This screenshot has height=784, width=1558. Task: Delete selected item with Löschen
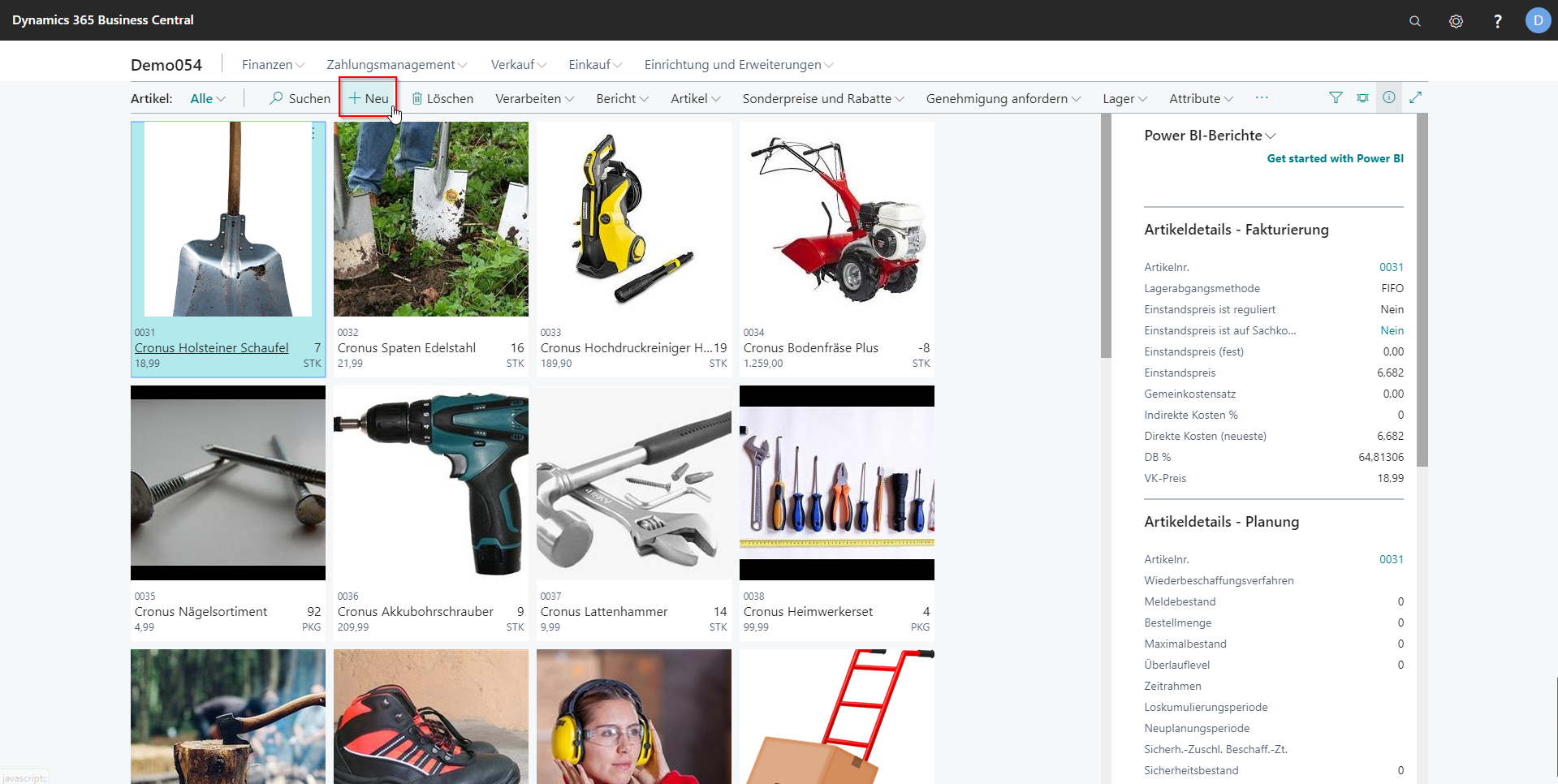tap(442, 98)
